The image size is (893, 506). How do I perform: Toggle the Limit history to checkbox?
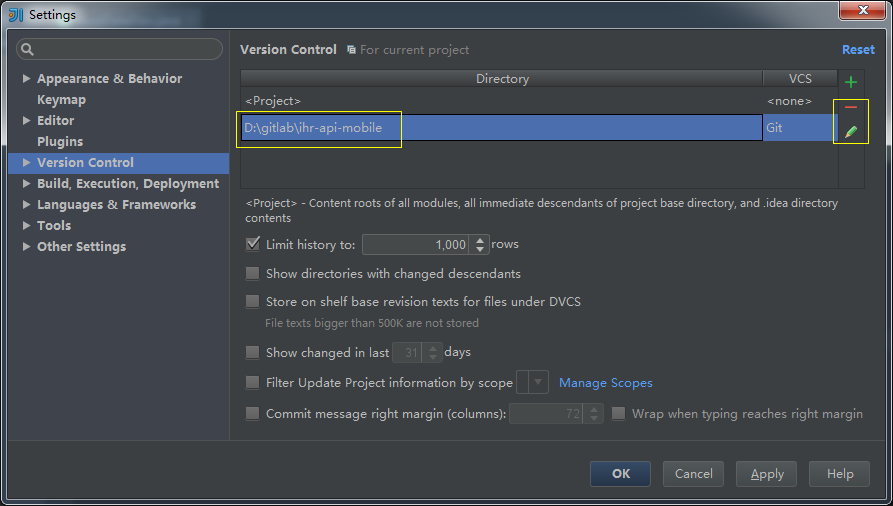point(252,244)
